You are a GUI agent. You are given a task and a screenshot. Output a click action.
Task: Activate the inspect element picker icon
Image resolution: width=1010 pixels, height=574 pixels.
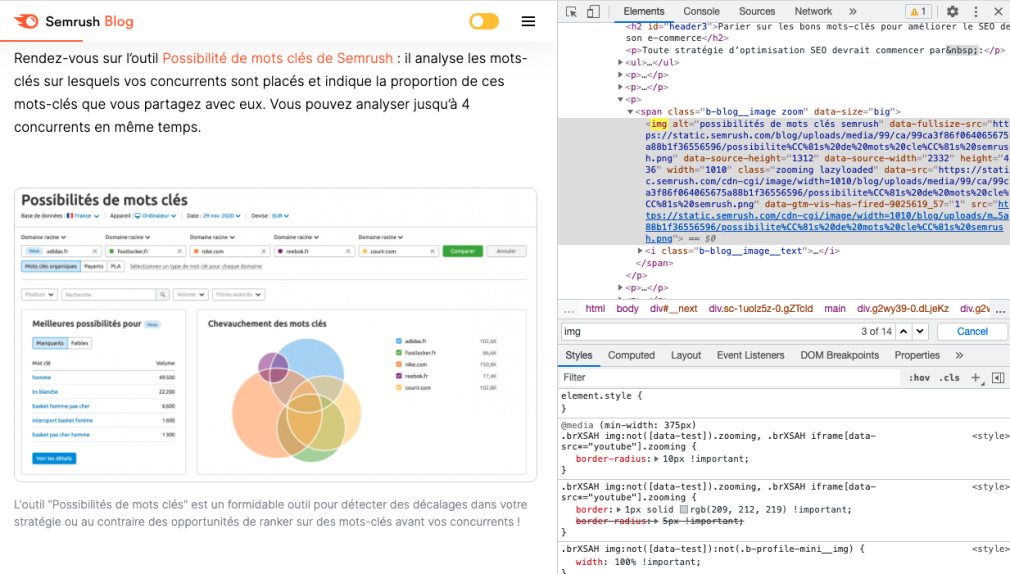(x=571, y=12)
